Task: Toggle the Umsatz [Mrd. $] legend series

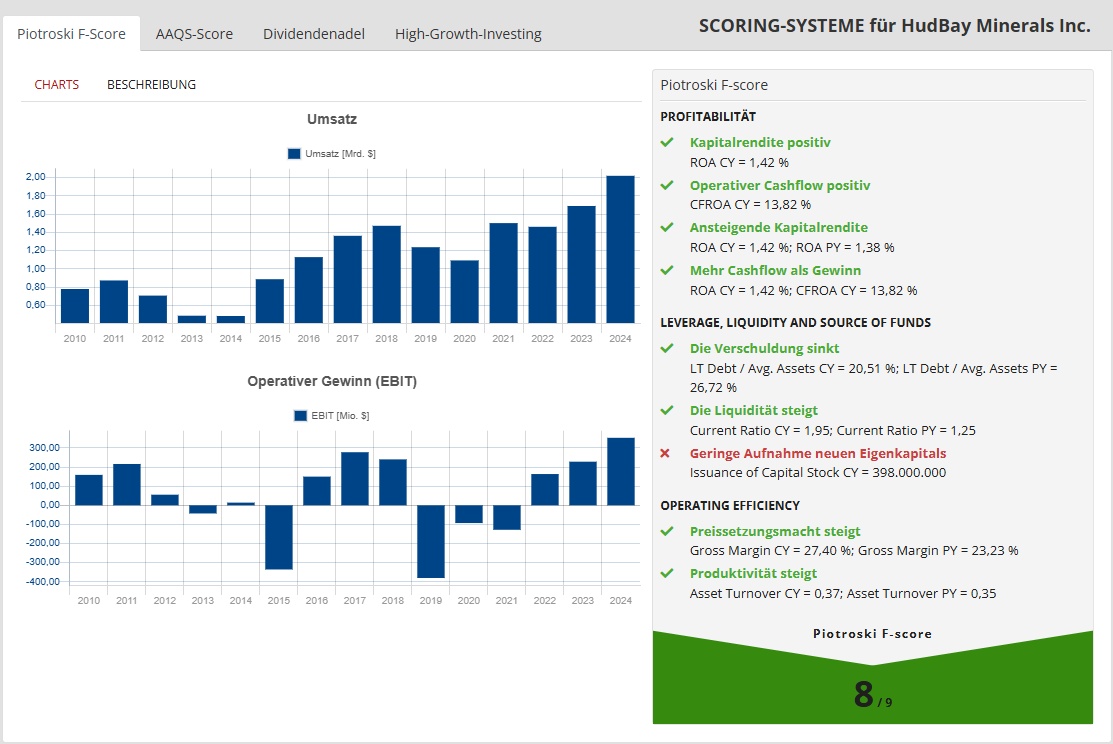Action: click(x=332, y=153)
